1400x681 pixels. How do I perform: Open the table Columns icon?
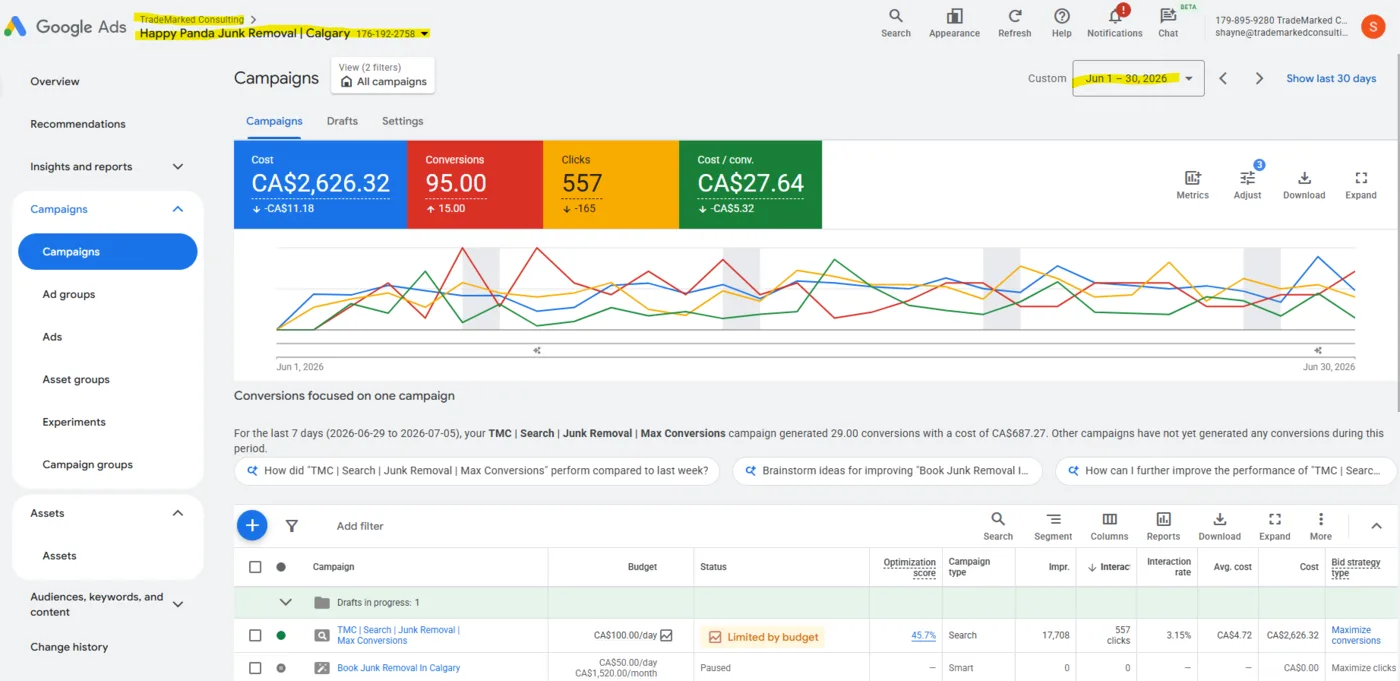tap(1109, 526)
